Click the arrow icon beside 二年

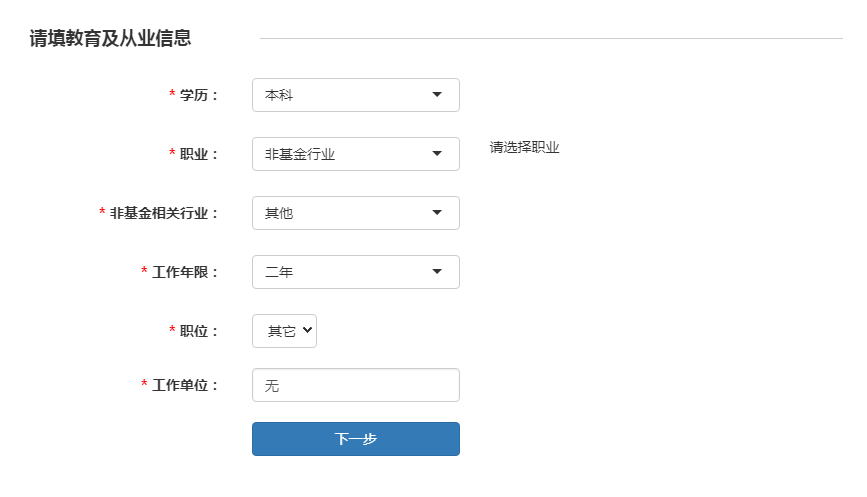click(x=437, y=271)
